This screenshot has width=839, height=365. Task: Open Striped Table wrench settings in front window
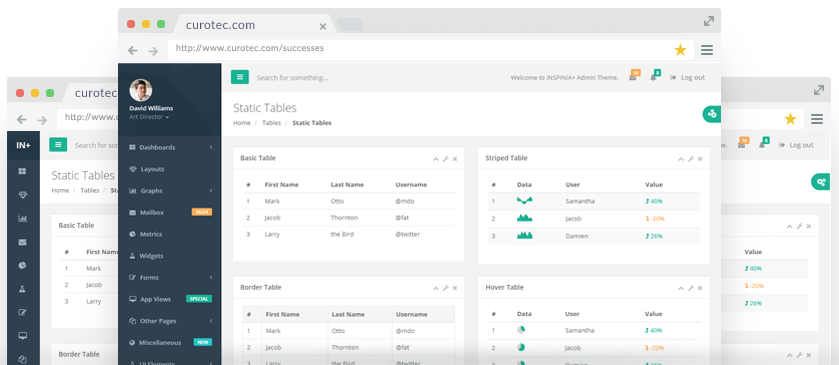(691, 158)
